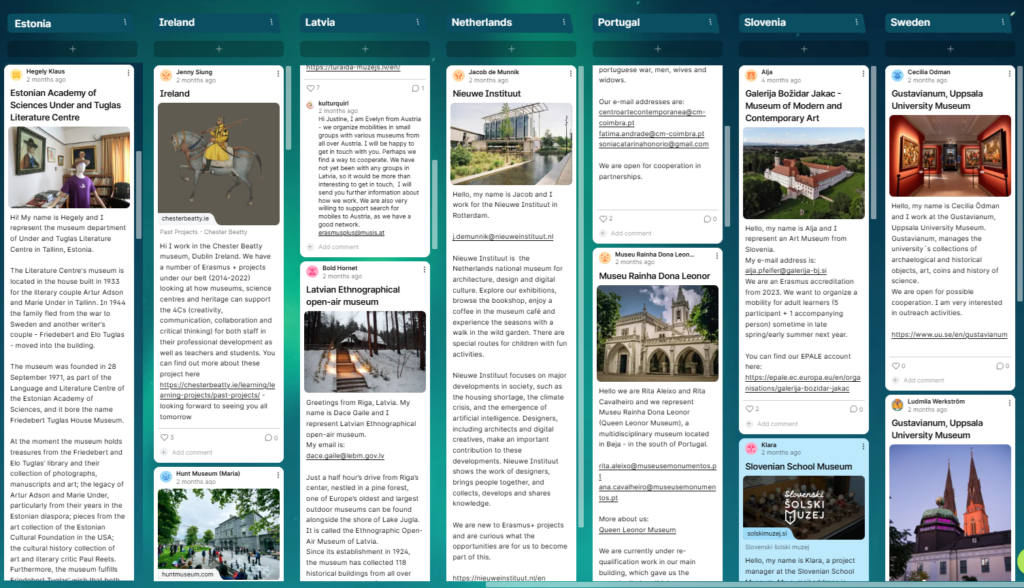Open comments on the Portugal e-mail addresses post
1024x588 pixels.
coord(709,219)
